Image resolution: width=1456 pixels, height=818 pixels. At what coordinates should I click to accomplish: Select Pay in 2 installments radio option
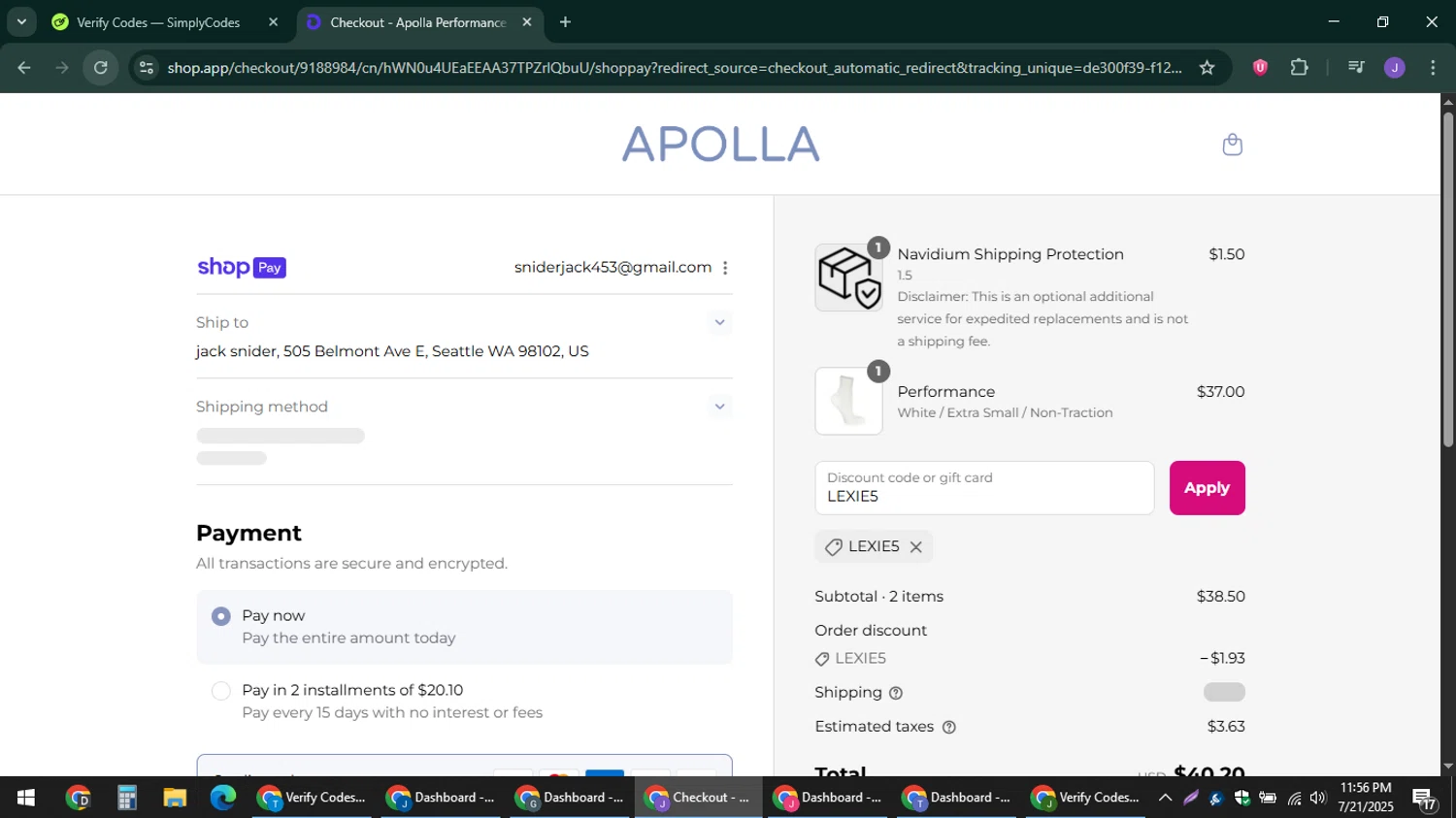point(221,691)
